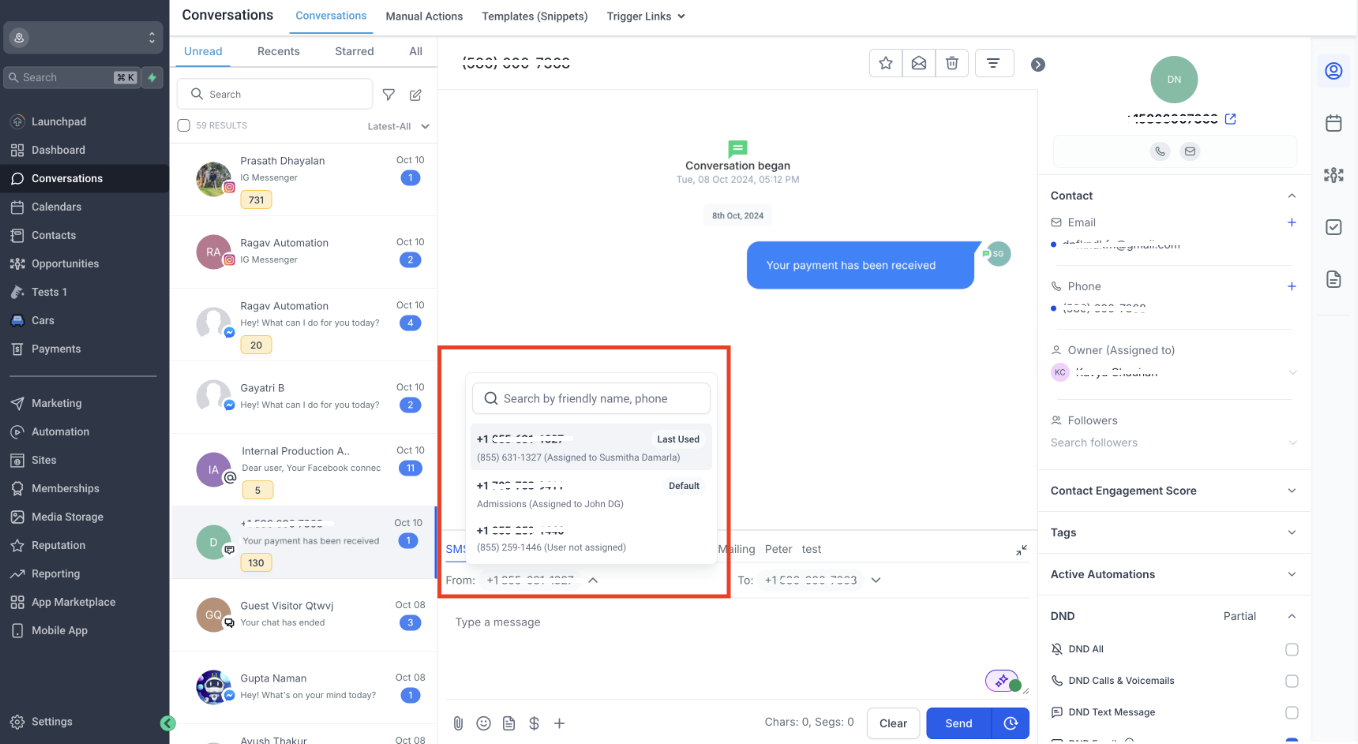Viewport: 1358px width, 744px height.
Task: Schedule the message using the clock button
Action: 1010,723
